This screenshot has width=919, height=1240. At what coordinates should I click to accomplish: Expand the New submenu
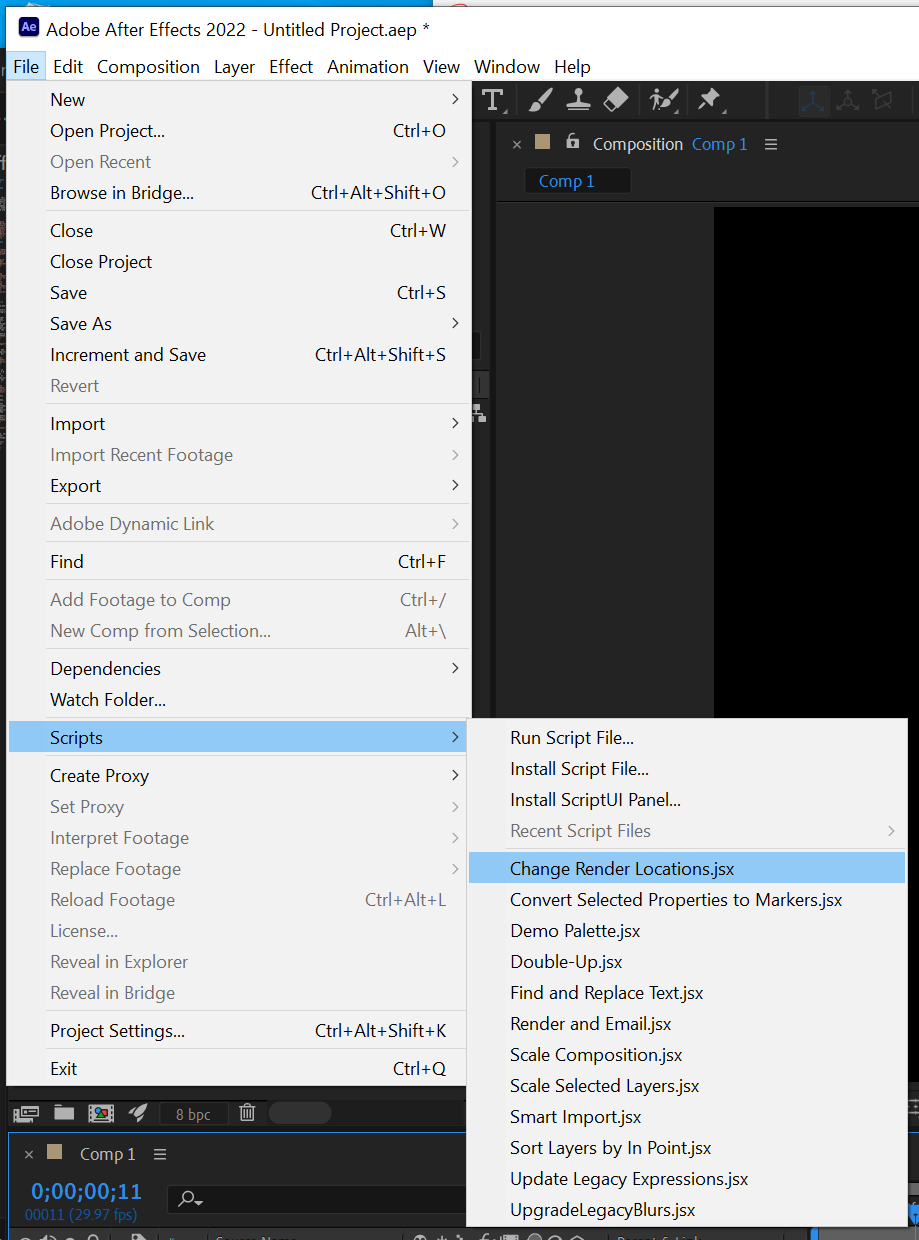point(238,100)
